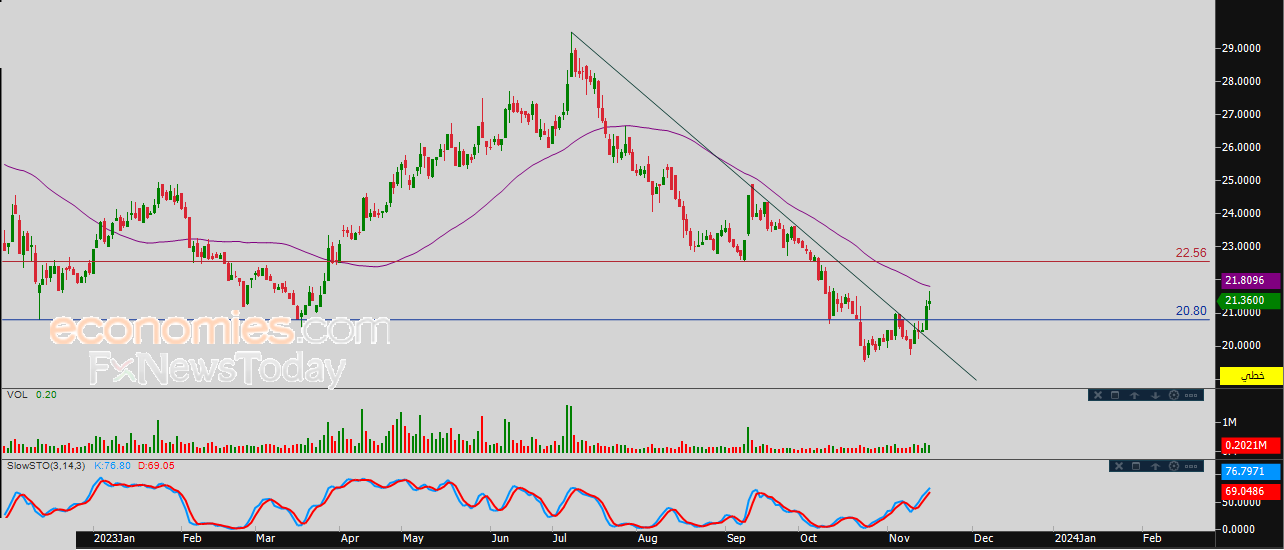Close the SlowSTO indicator panel
1284x550 pixels.
click(1120, 466)
